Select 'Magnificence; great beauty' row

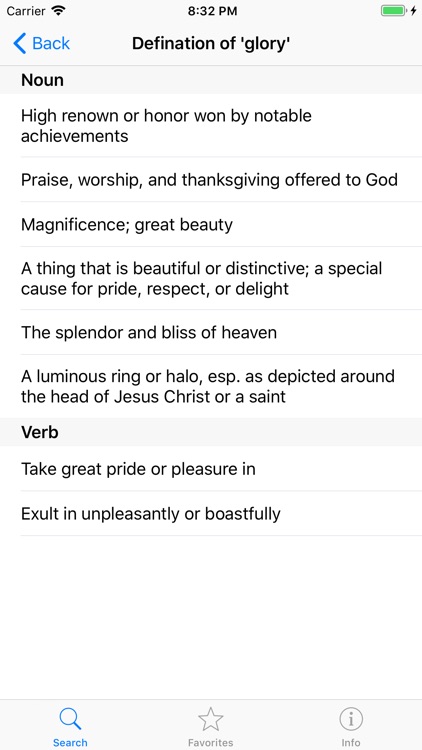(x=211, y=224)
